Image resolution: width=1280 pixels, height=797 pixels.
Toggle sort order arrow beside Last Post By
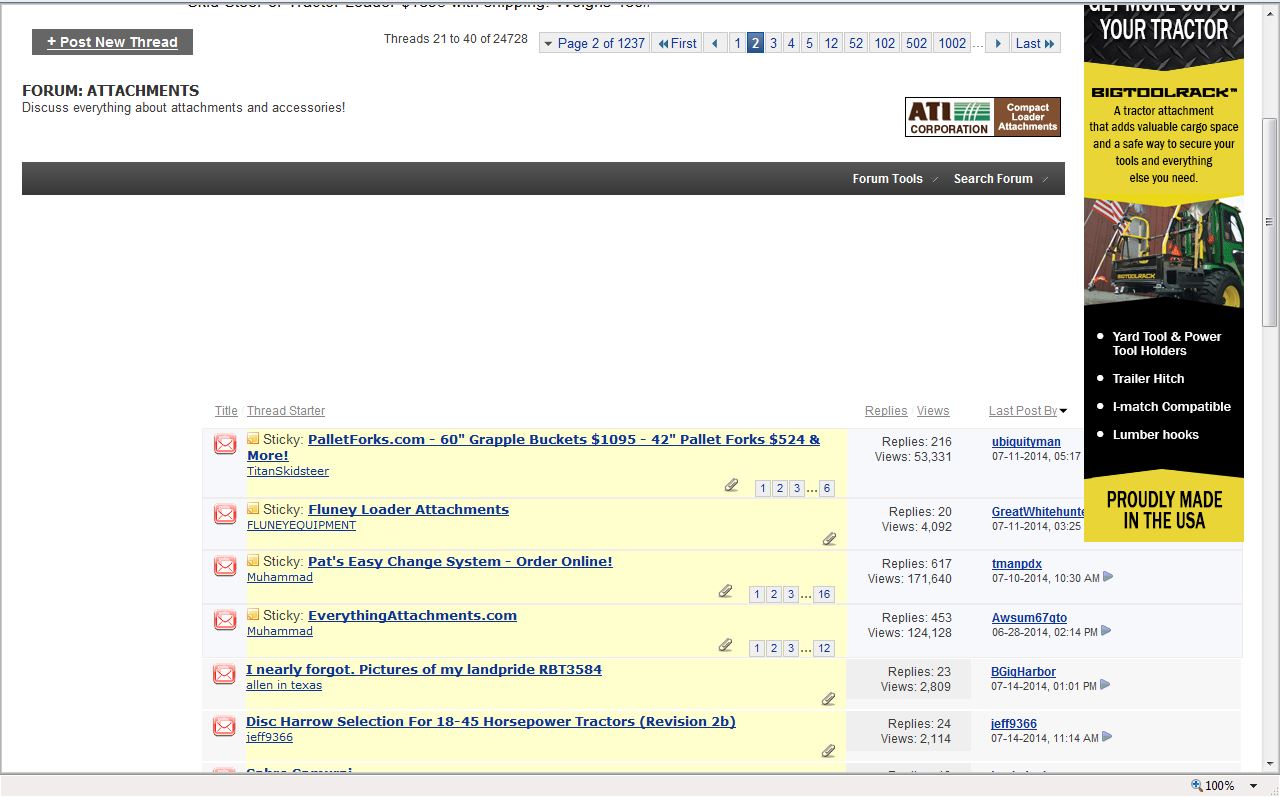click(x=1063, y=411)
